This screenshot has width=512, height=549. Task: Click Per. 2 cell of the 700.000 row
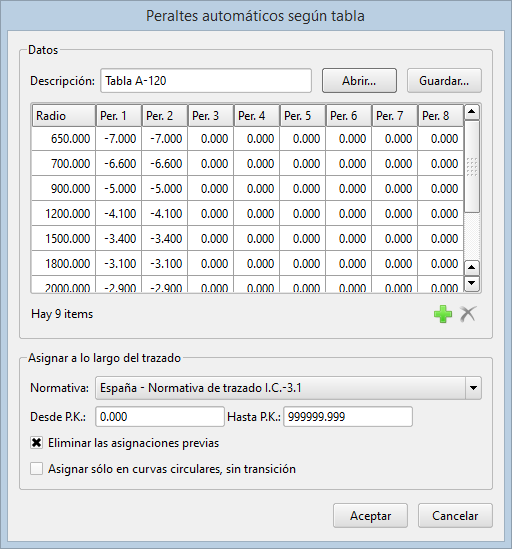(165, 164)
